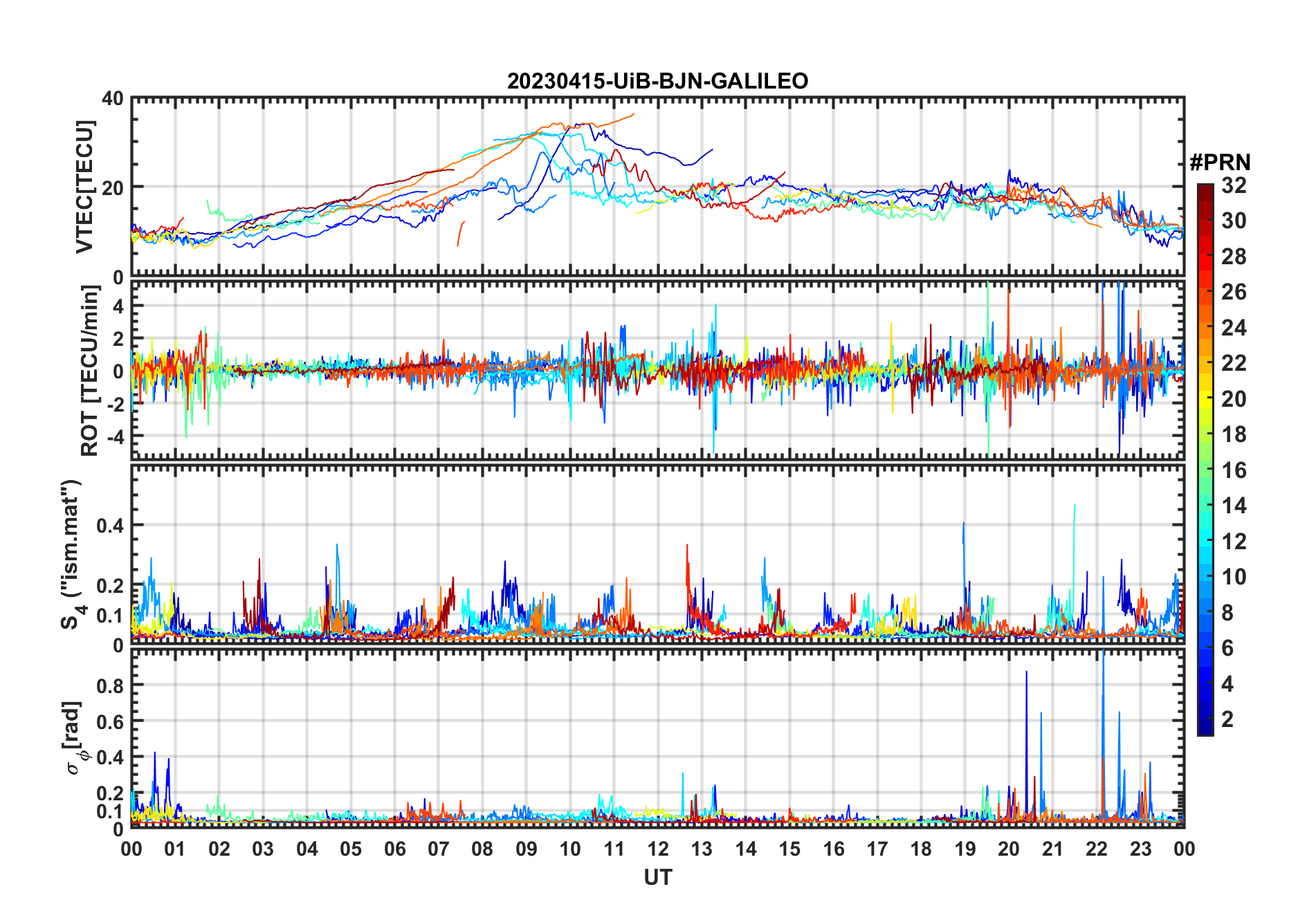
Task: Click colorbar tick label 14
Action: pos(1234,506)
